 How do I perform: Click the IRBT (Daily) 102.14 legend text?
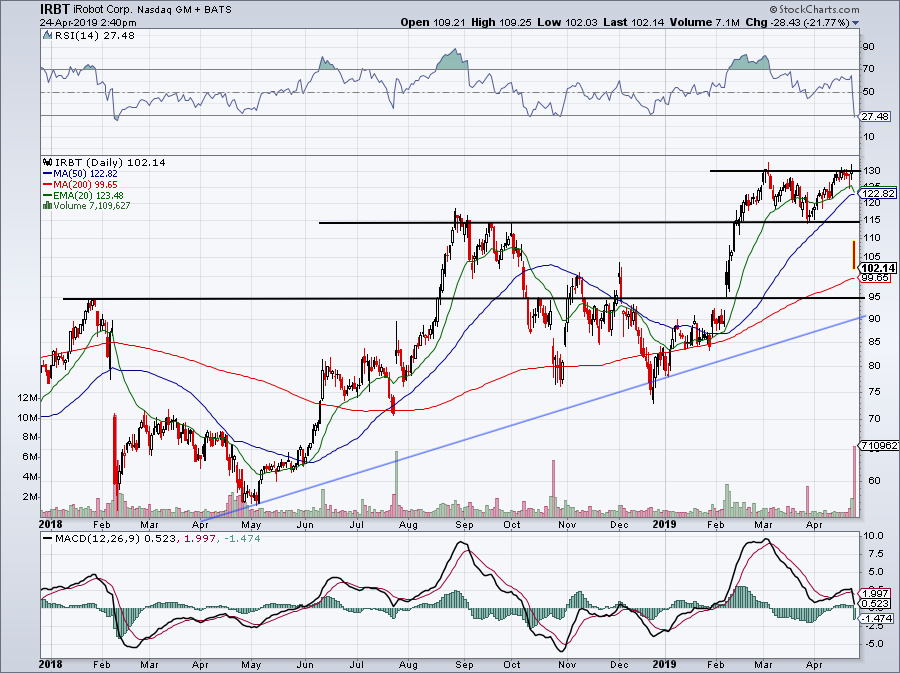109,163
